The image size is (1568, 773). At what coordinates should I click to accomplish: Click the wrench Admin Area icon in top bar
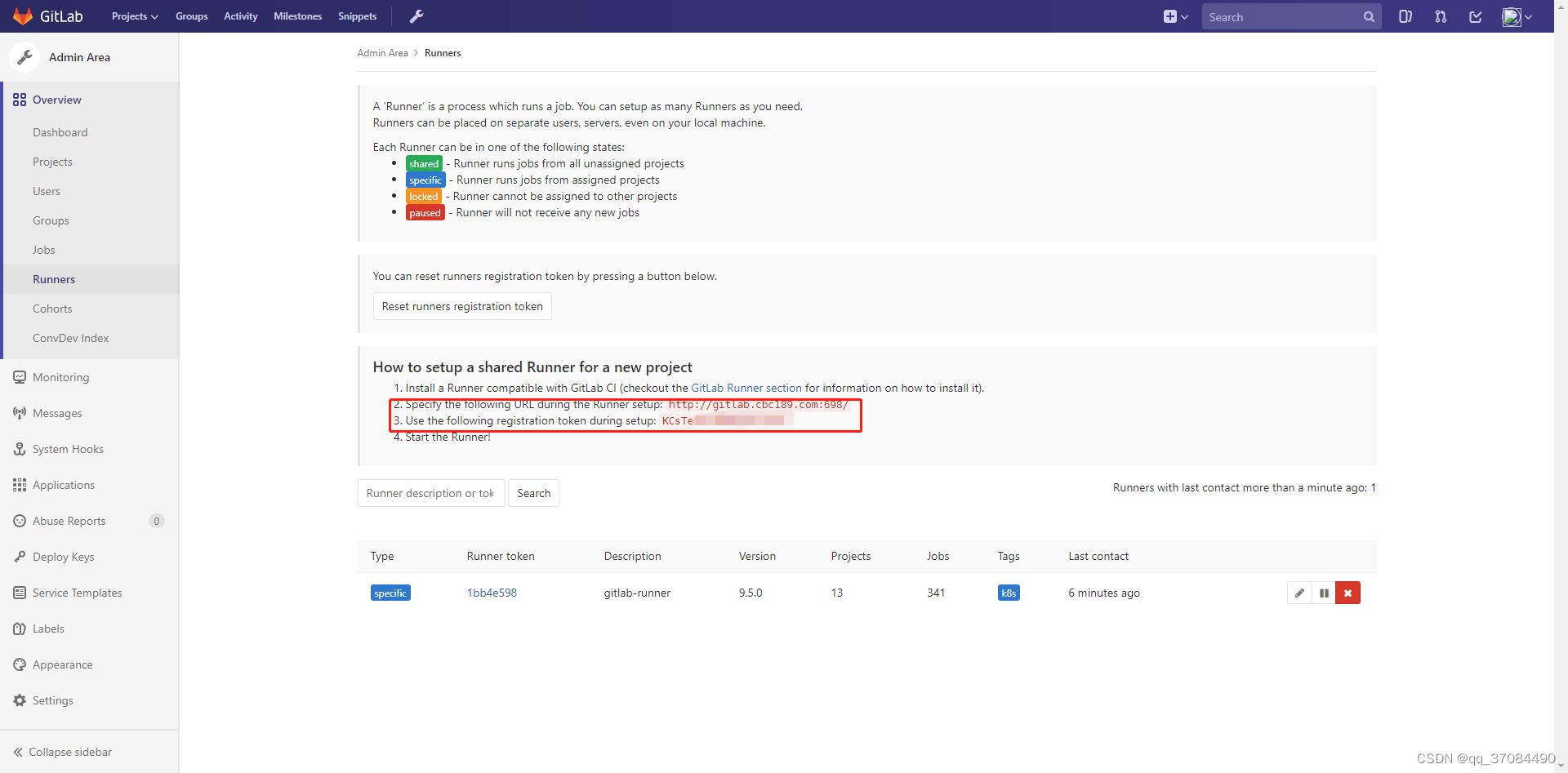point(416,16)
